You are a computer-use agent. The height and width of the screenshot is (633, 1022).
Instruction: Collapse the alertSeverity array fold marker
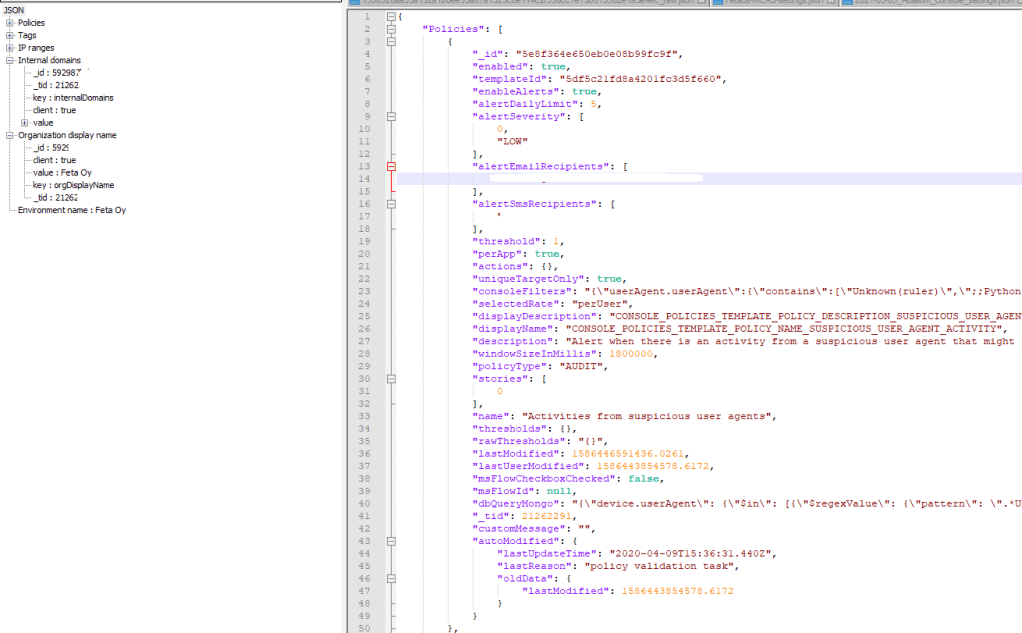pyautogui.click(x=391, y=116)
